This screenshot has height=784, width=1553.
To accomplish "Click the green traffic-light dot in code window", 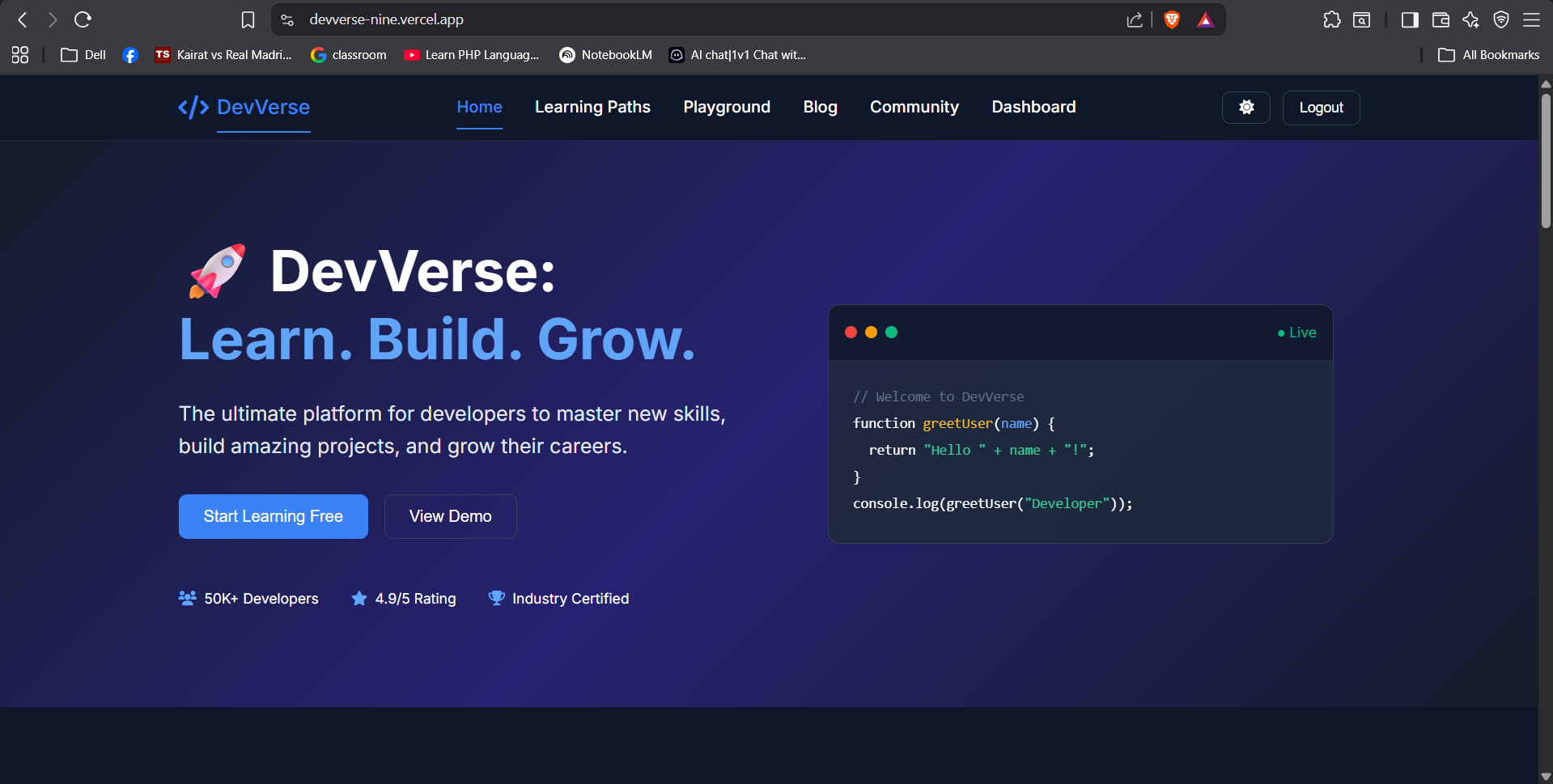I will click(x=891, y=332).
